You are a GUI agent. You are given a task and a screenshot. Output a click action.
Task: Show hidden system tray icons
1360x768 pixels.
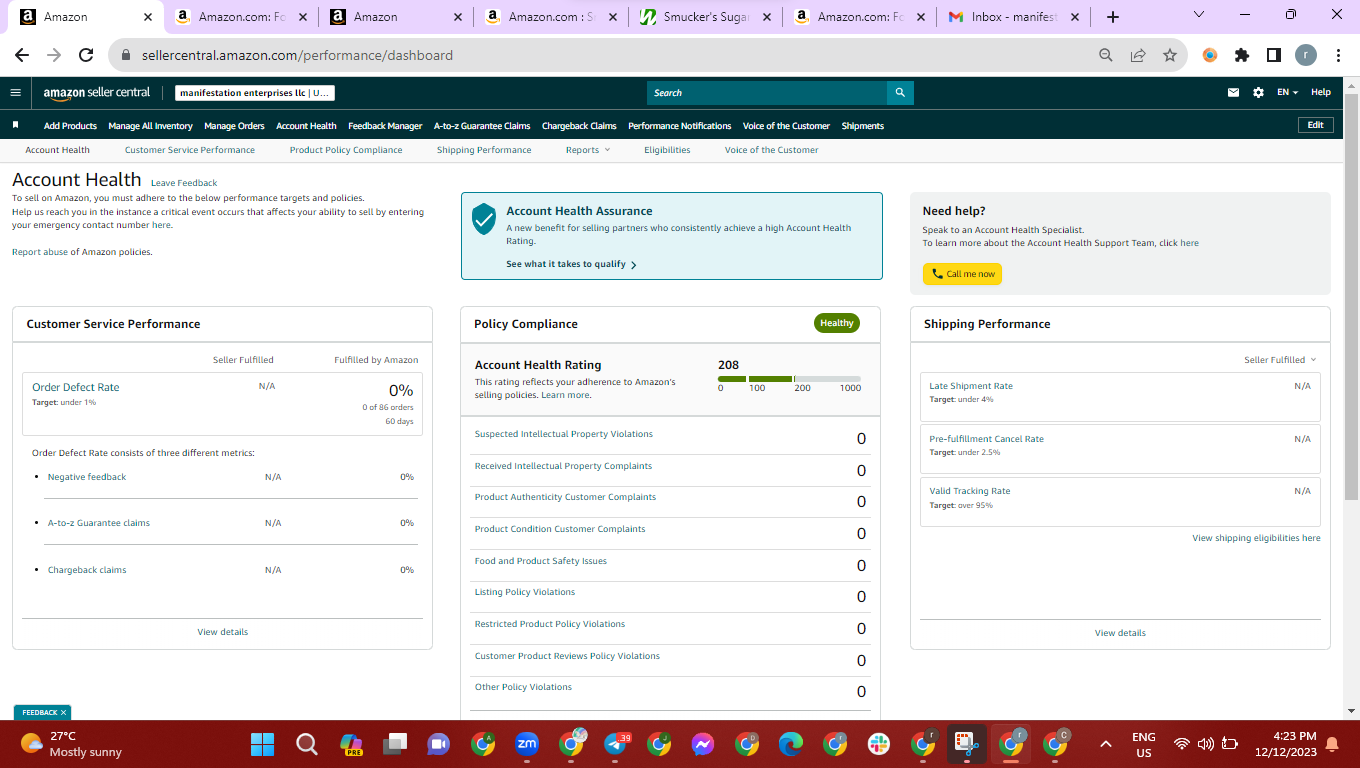coord(1105,744)
